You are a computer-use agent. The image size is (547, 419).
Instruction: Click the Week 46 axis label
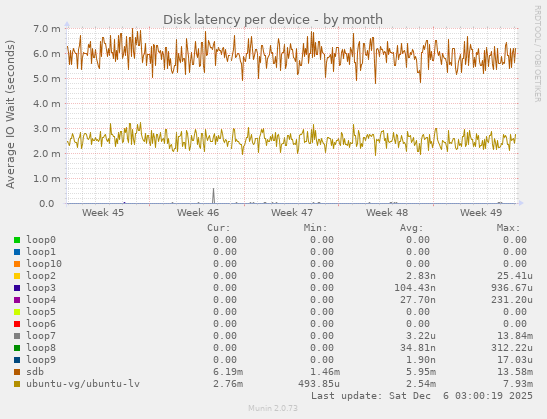coord(198,212)
